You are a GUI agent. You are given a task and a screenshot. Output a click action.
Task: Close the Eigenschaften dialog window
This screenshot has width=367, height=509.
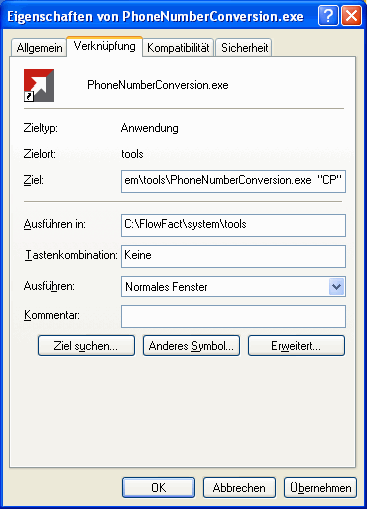pos(351,16)
